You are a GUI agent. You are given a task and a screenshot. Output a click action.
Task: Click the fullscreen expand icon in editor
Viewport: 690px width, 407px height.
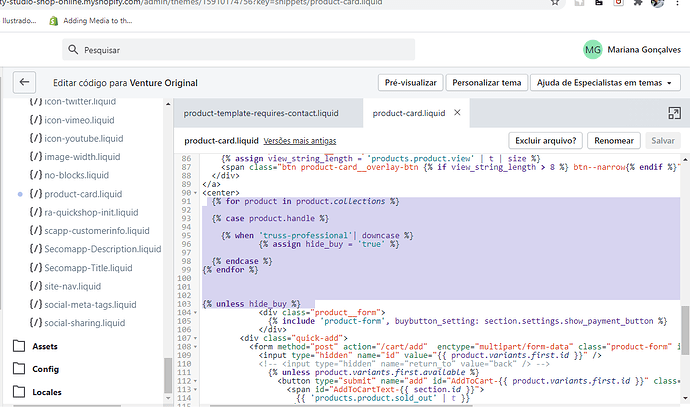[x=674, y=114]
